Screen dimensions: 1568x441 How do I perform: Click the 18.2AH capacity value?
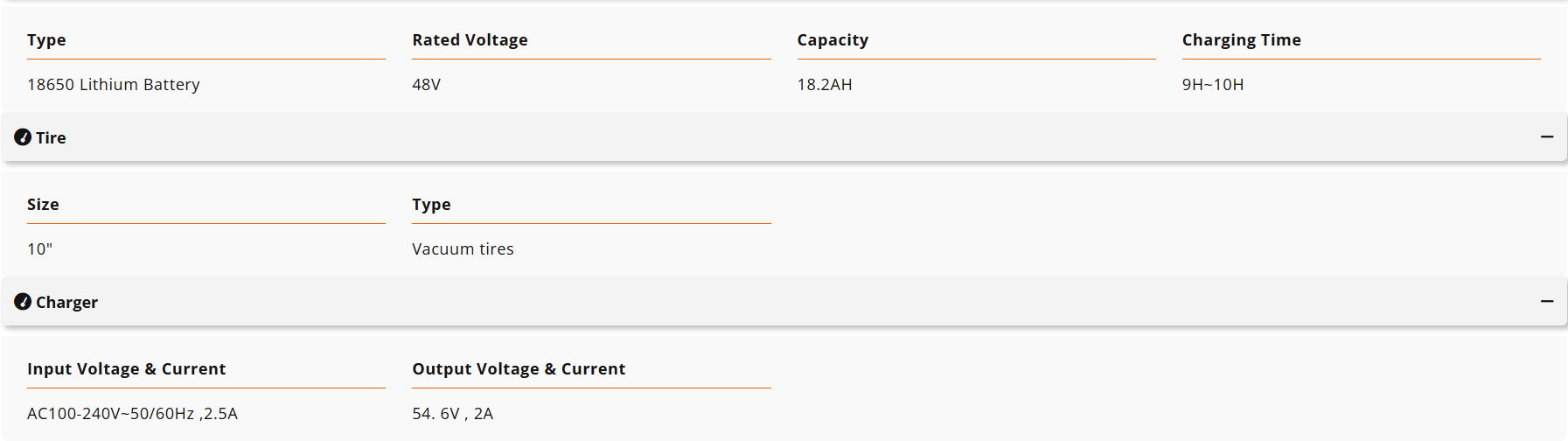pos(825,85)
